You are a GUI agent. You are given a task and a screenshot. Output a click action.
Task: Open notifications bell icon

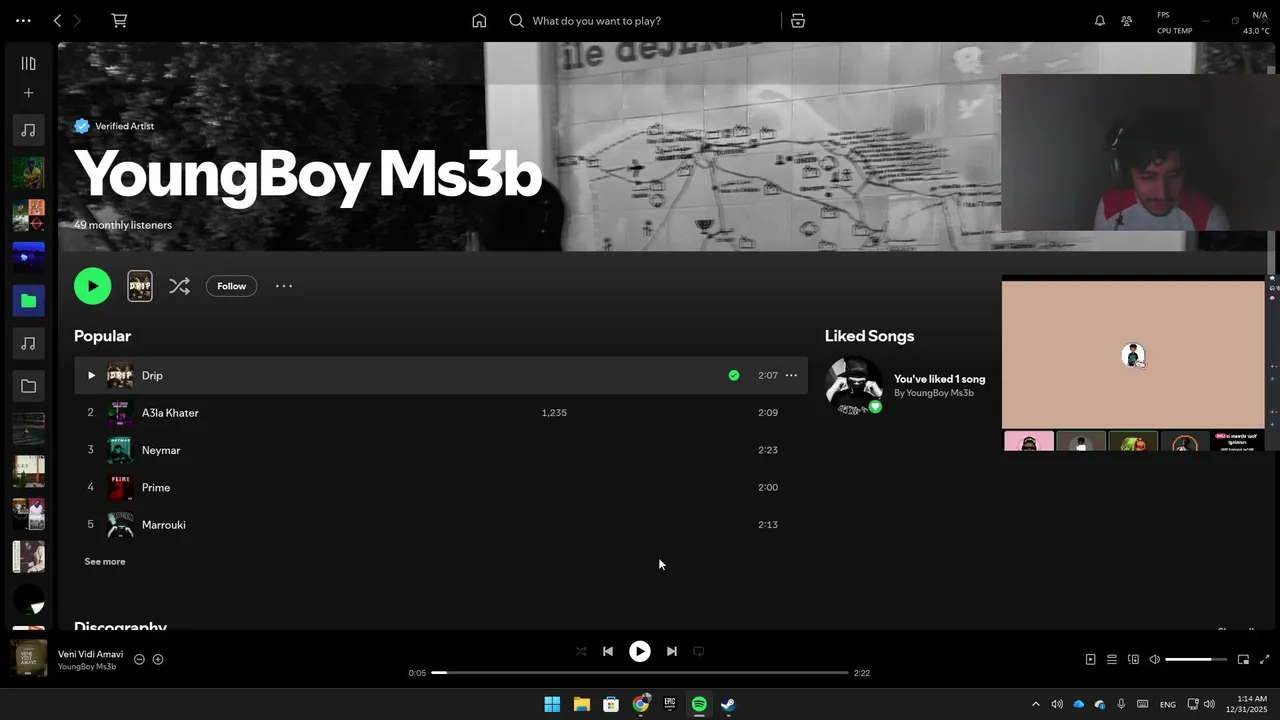click(x=1100, y=20)
